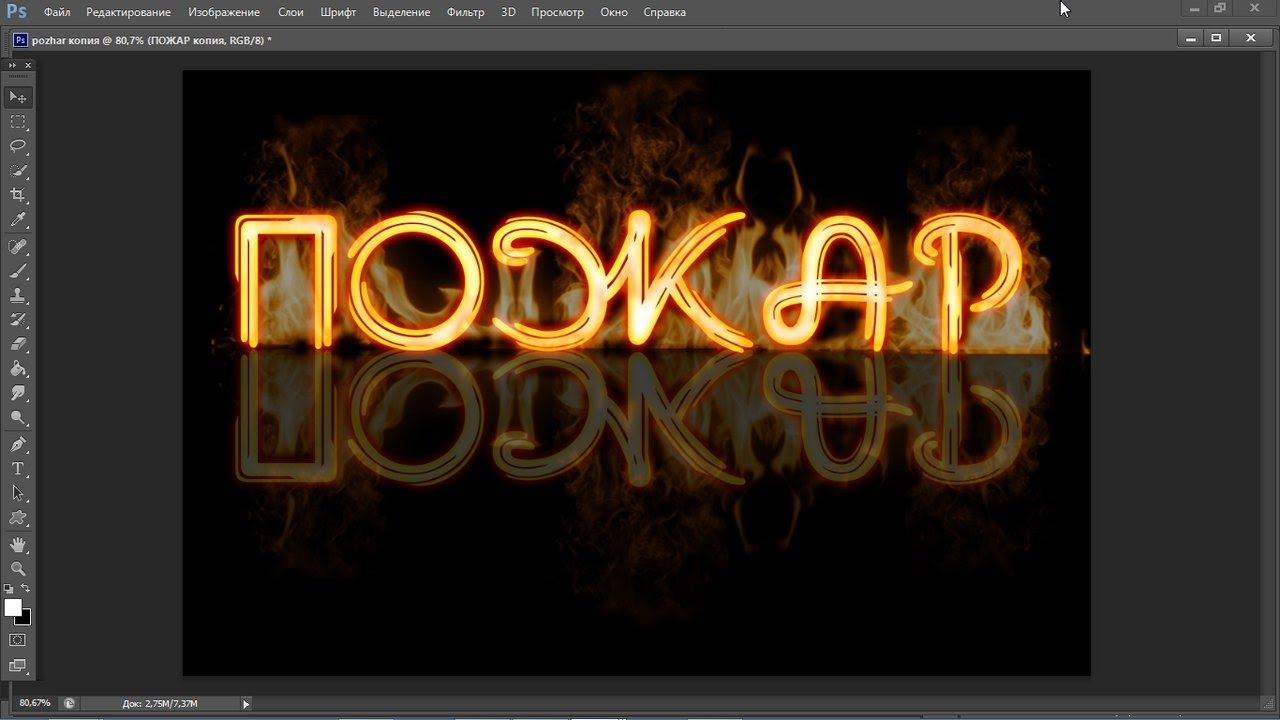Select the Move tool

tap(18, 97)
